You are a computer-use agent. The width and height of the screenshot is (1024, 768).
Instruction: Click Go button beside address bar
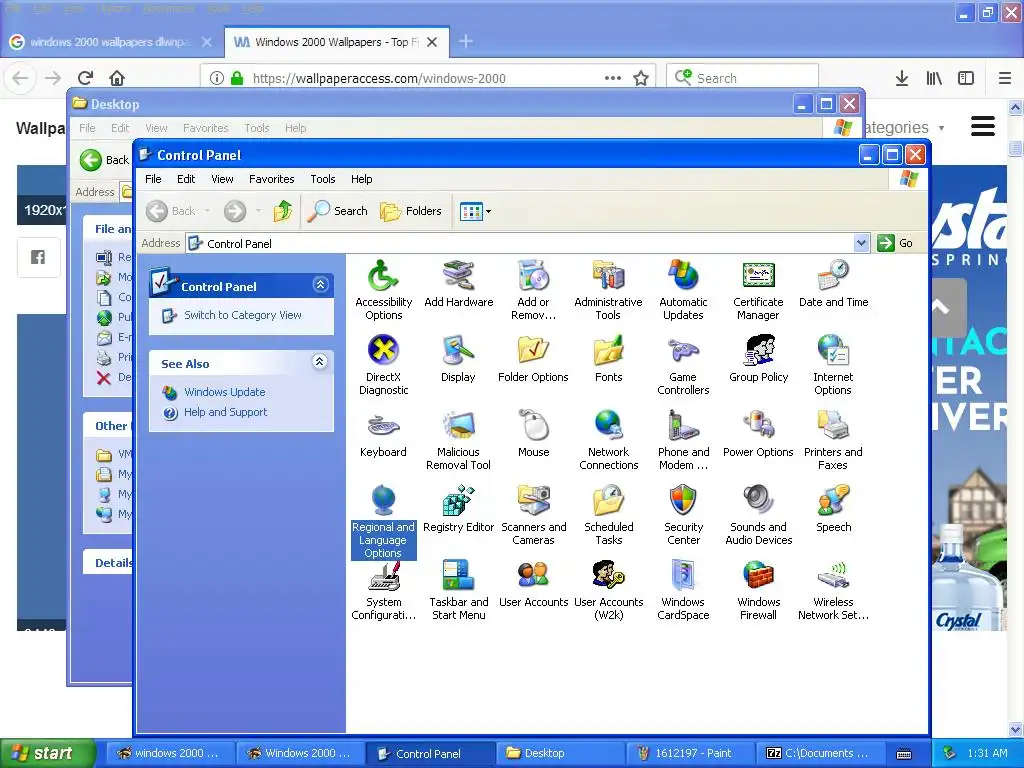click(895, 243)
